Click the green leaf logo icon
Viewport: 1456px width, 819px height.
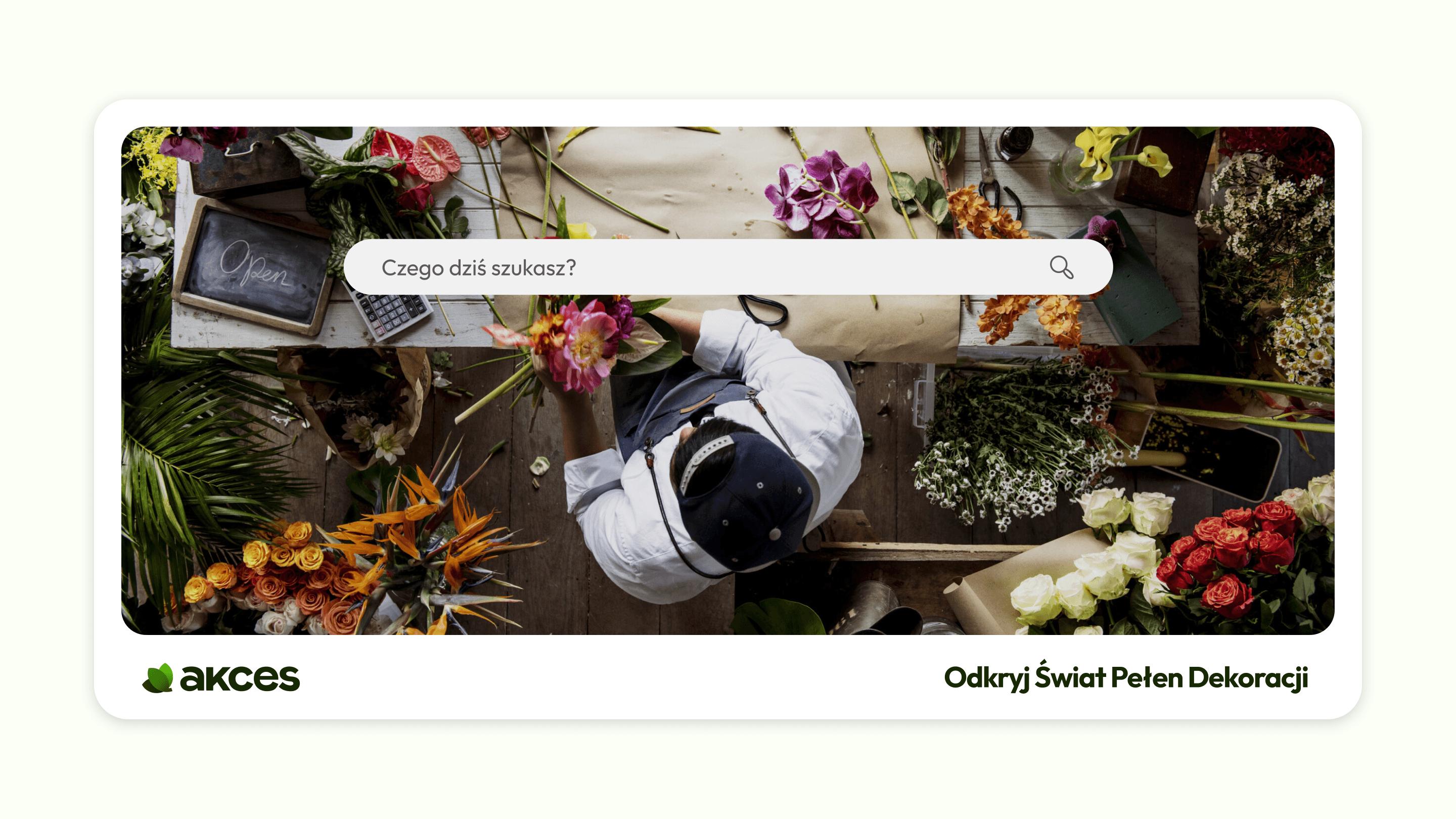pyautogui.click(x=158, y=677)
